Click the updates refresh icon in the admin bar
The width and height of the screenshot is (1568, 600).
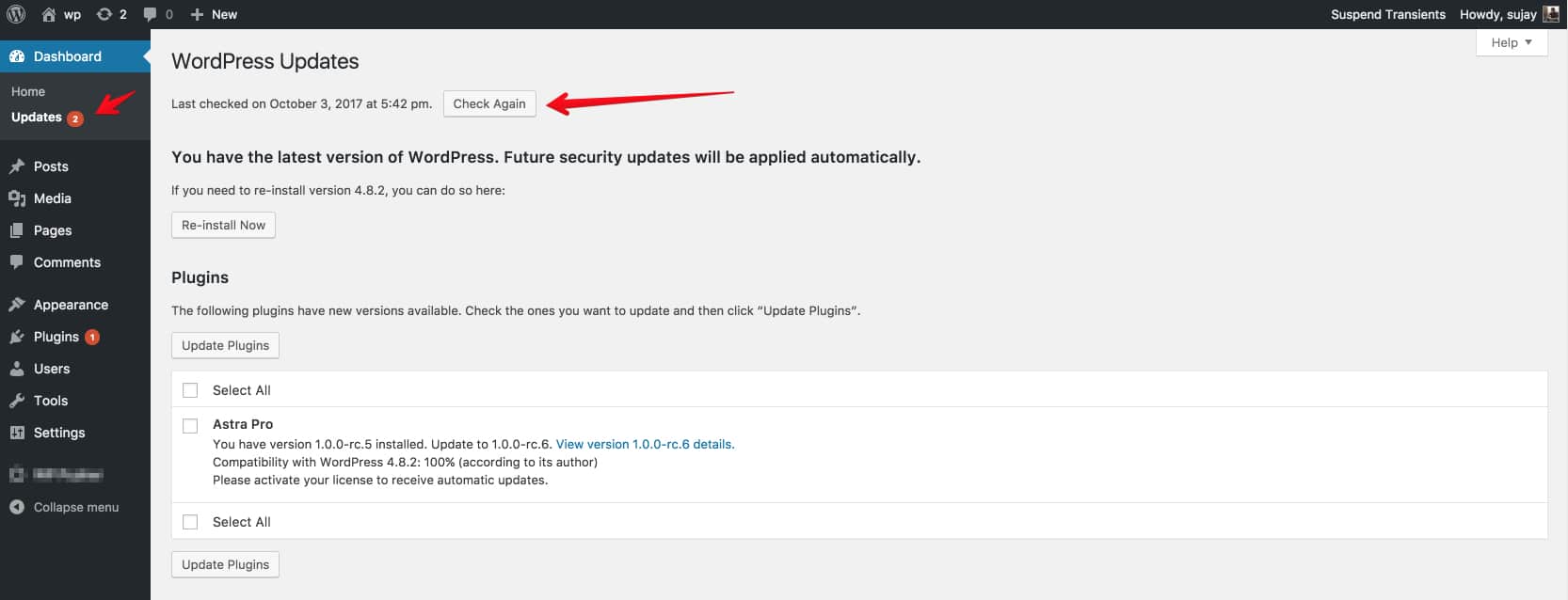104,14
